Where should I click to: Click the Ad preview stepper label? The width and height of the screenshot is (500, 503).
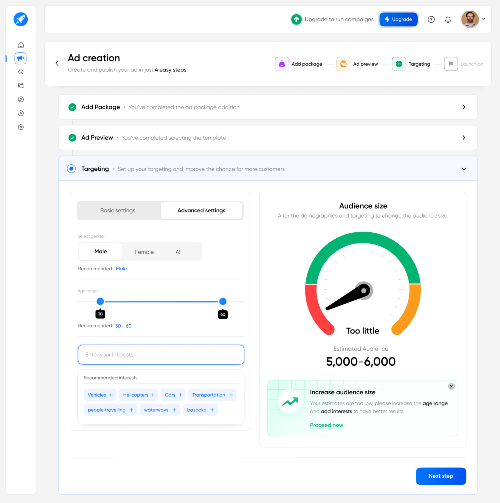click(x=365, y=64)
